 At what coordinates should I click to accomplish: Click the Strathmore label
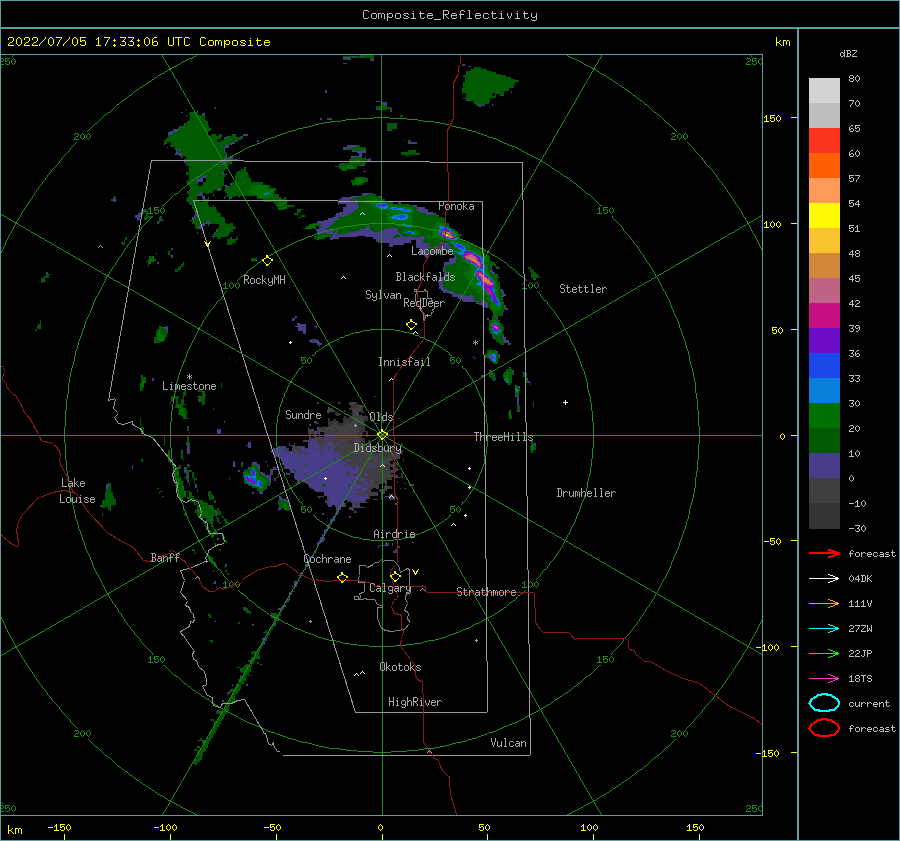pyautogui.click(x=486, y=592)
